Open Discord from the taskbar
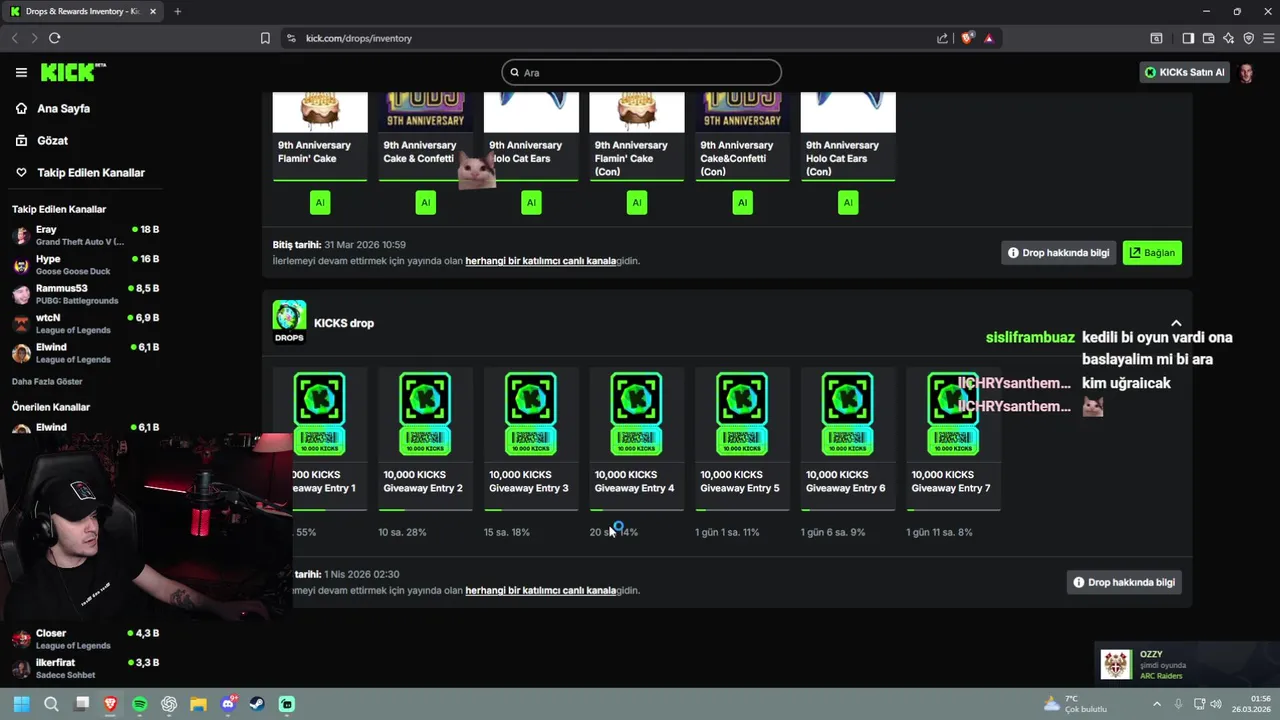 click(228, 704)
